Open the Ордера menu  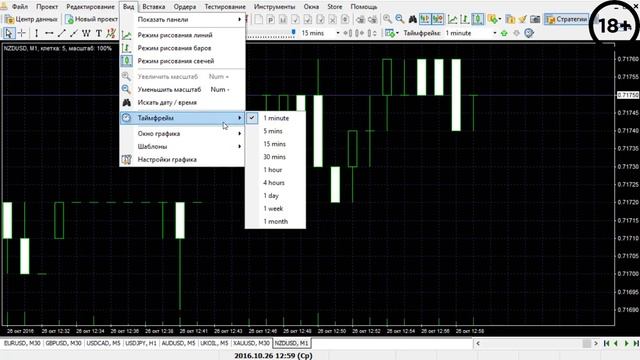tap(184, 7)
